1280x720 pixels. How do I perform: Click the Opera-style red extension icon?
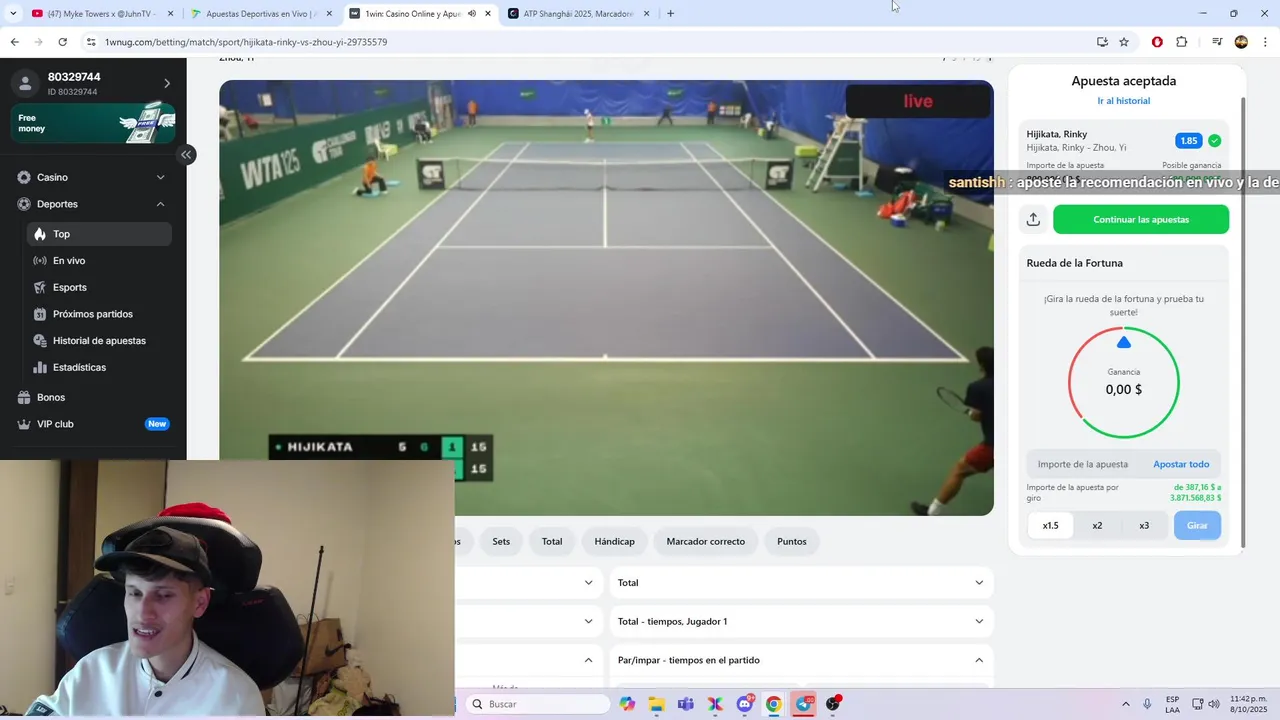(x=1157, y=42)
